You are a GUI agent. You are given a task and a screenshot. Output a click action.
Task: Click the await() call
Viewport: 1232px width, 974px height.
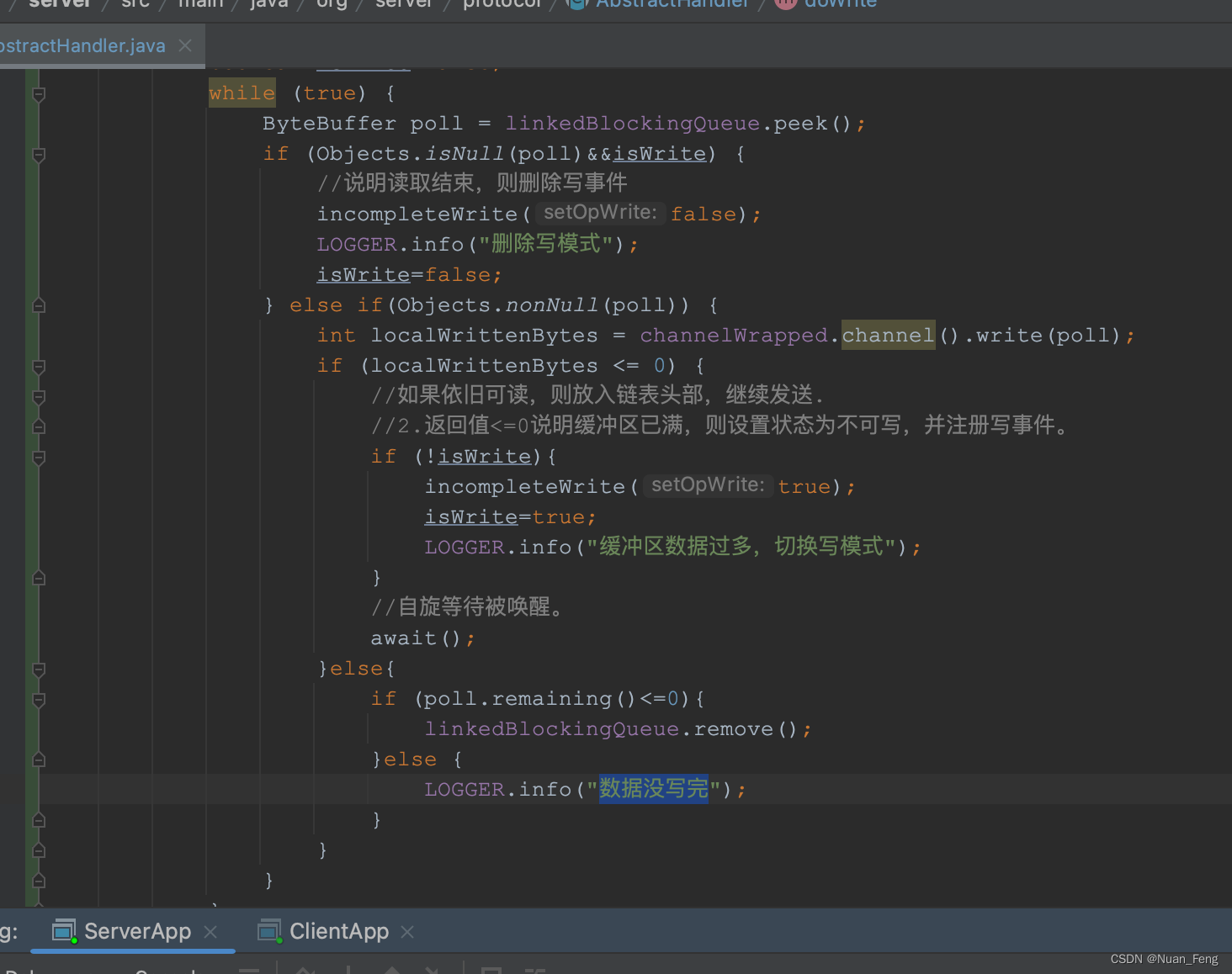point(417,638)
